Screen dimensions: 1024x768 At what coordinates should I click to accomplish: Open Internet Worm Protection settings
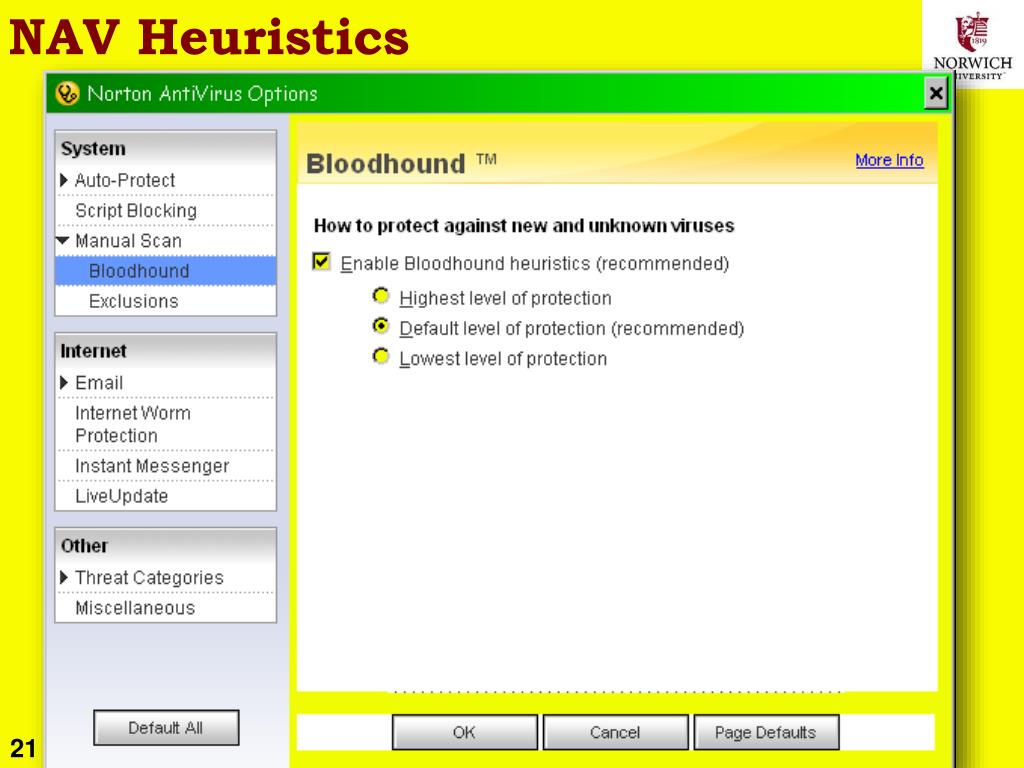click(x=133, y=424)
